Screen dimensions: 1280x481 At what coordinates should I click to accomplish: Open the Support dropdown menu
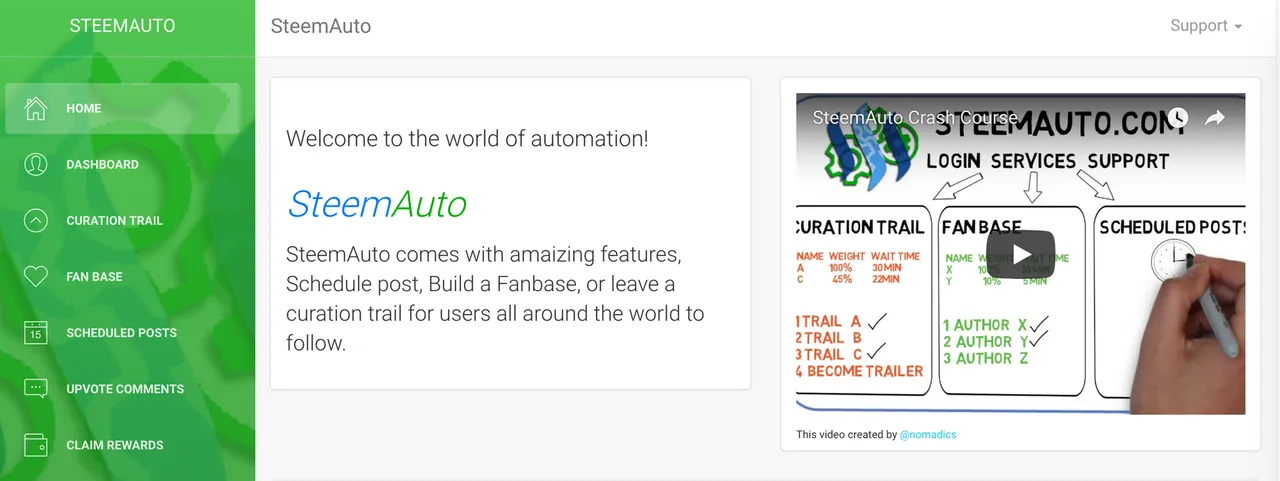coord(1206,26)
